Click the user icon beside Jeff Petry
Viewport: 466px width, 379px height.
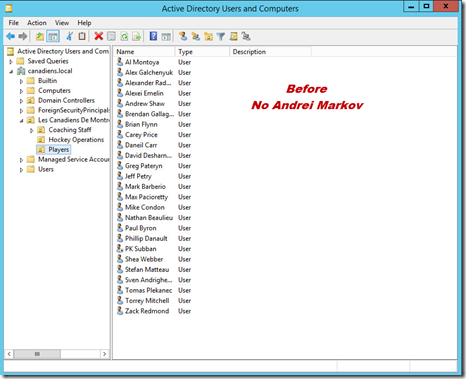(x=120, y=176)
